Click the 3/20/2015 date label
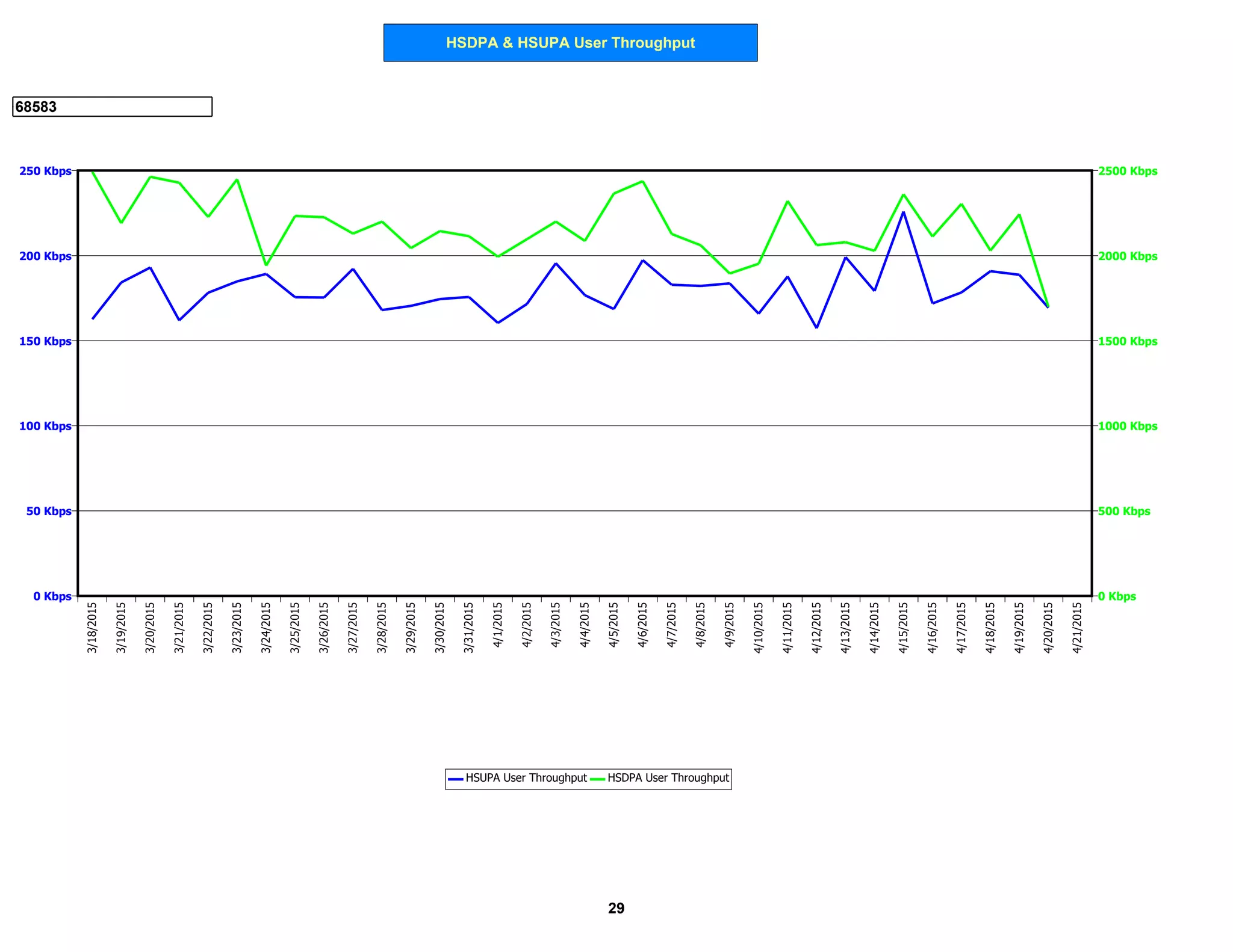 150,628
